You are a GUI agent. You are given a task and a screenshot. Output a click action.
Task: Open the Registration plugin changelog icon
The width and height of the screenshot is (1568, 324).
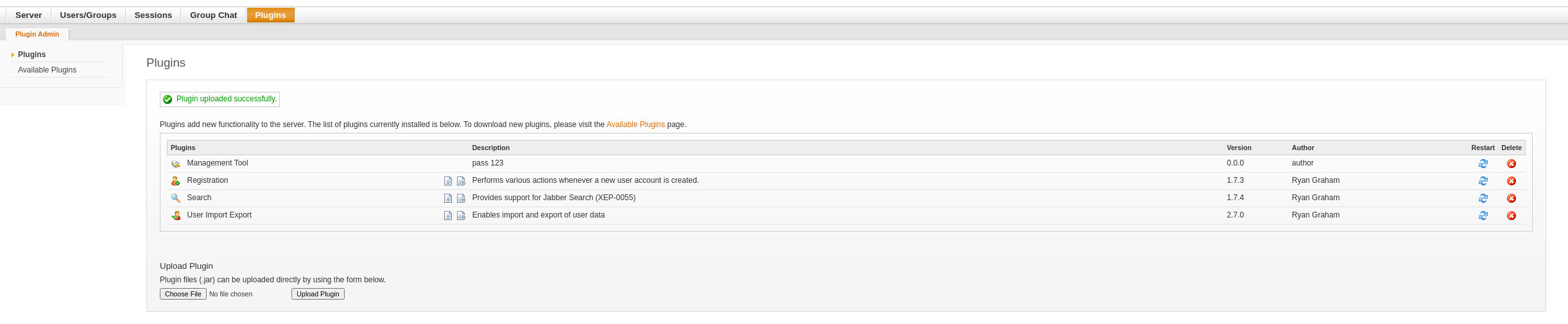pyautogui.click(x=461, y=181)
